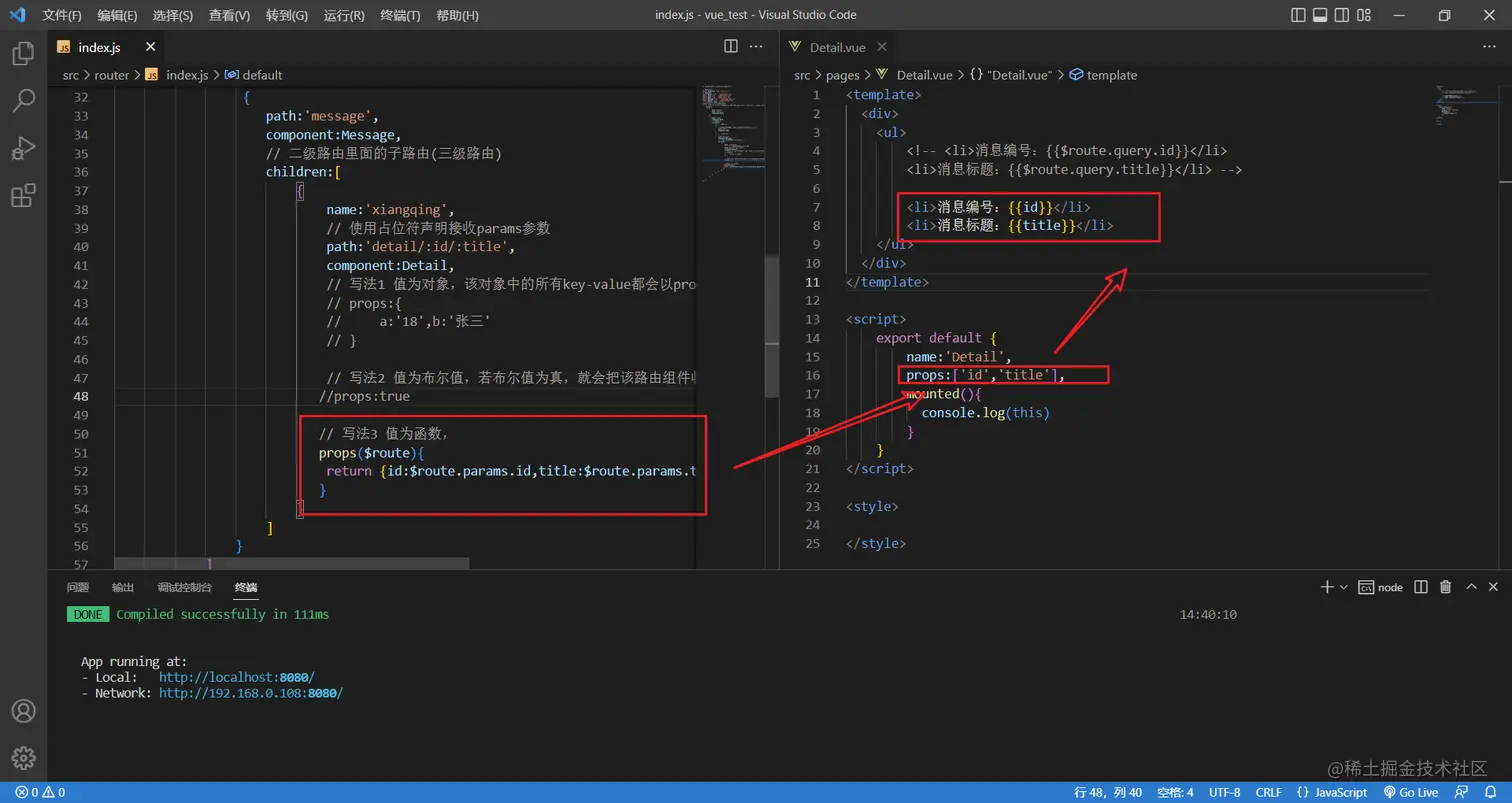This screenshot has height=803, width=1512.
Task: Open the http://localhost:8080/ link
Action: click(x=237, y=677)
